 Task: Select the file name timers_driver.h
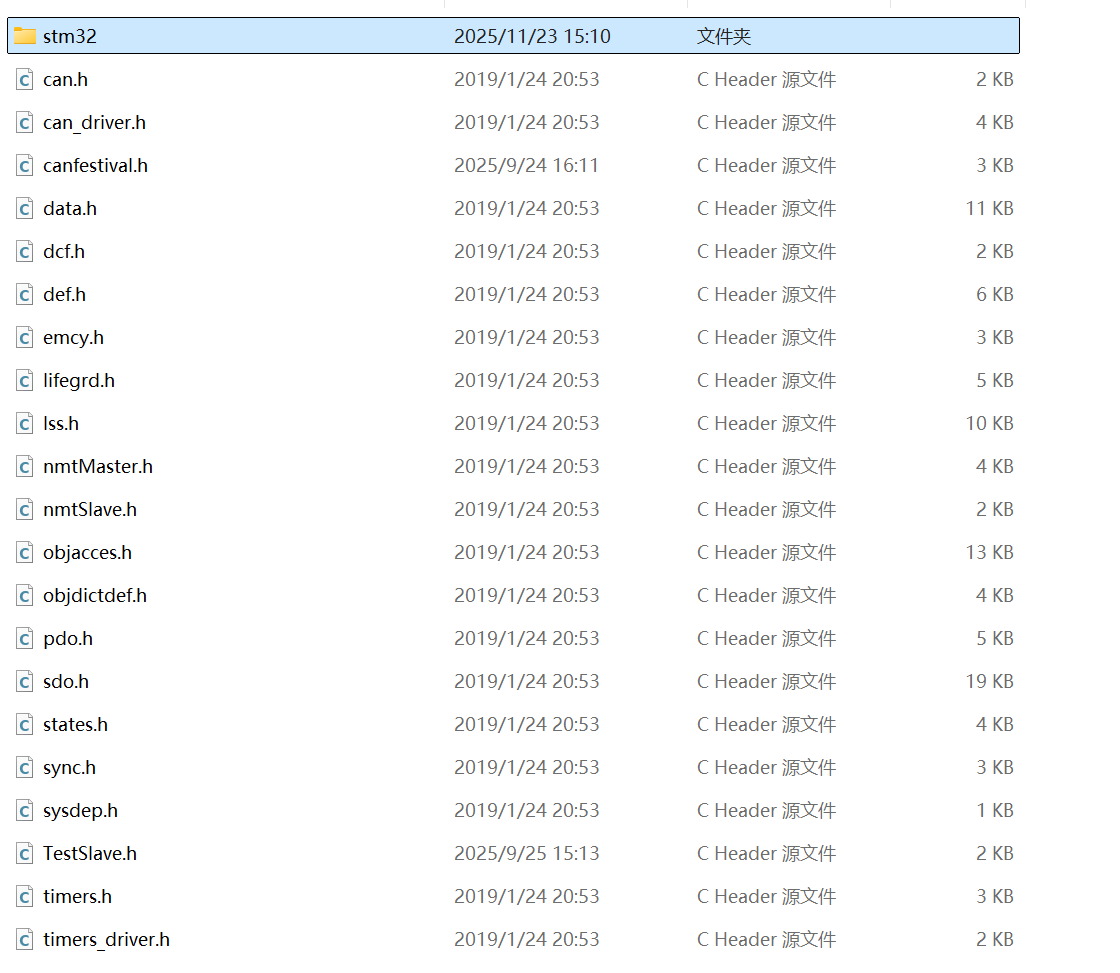point(106,940)
